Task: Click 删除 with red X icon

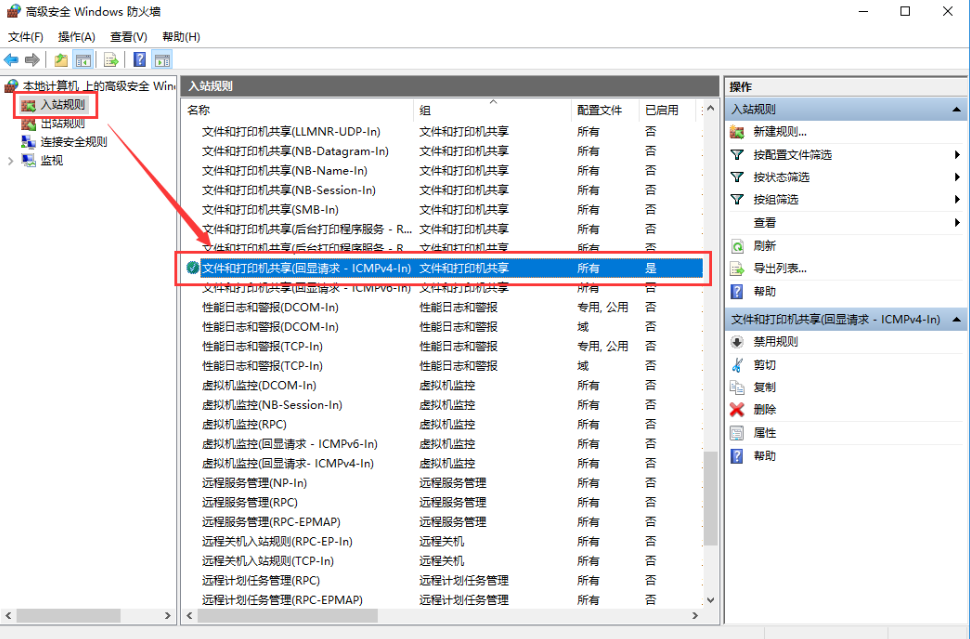Action: coord(765,410)
